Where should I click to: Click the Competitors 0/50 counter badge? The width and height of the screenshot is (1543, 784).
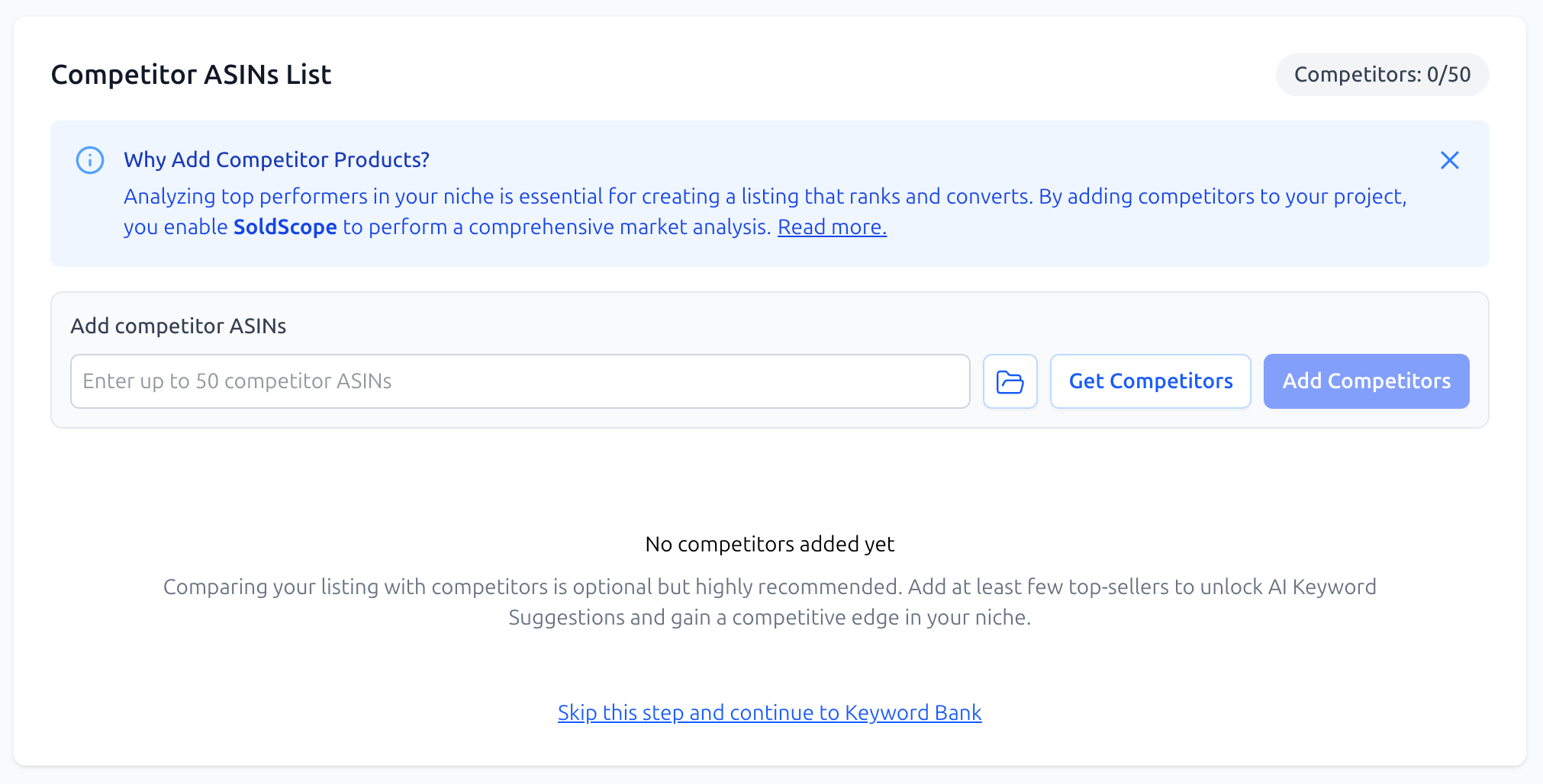[x=1381, y=74]
